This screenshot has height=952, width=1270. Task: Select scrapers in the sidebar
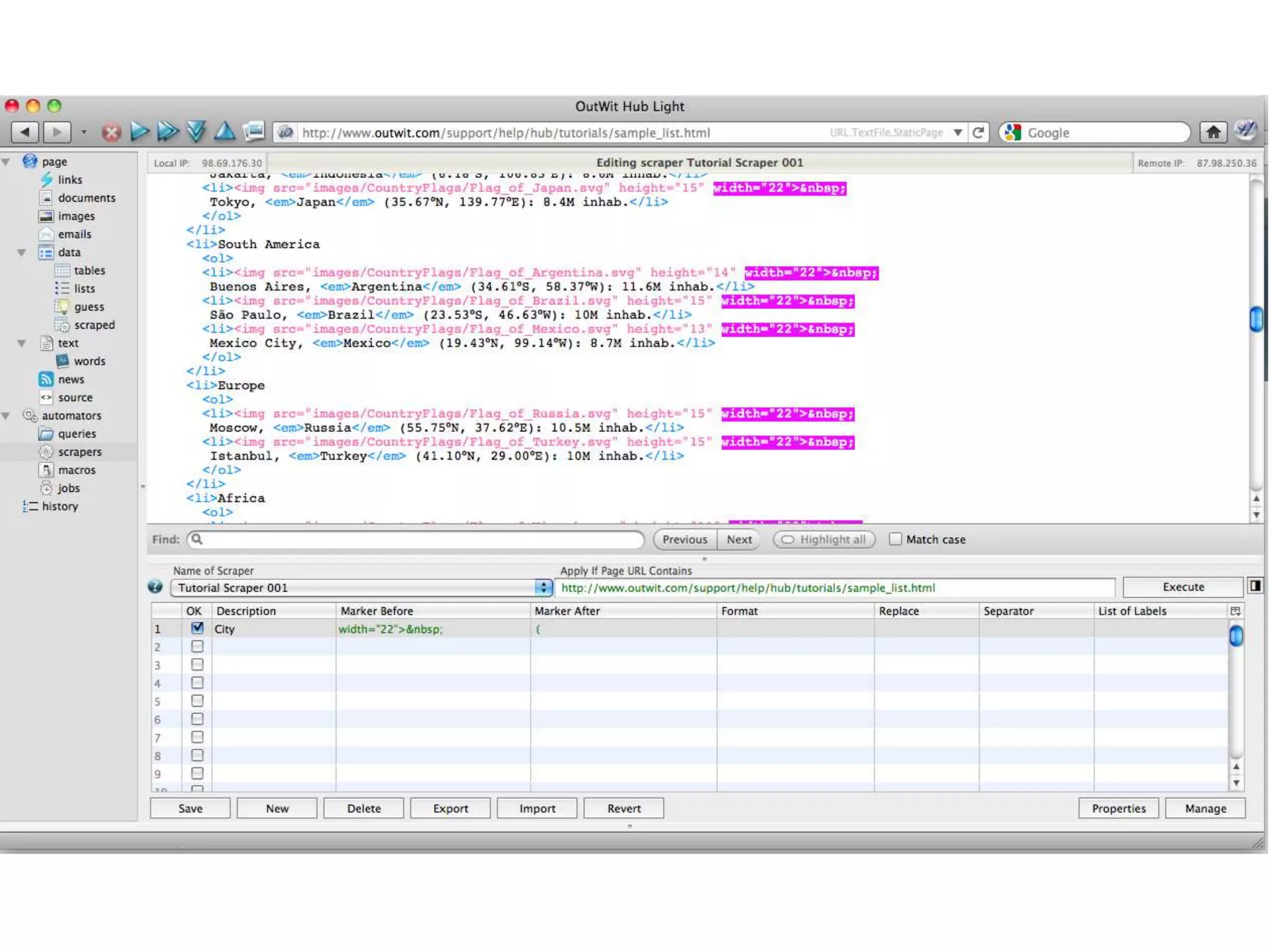pyautogui.click(x=79, y=452)
